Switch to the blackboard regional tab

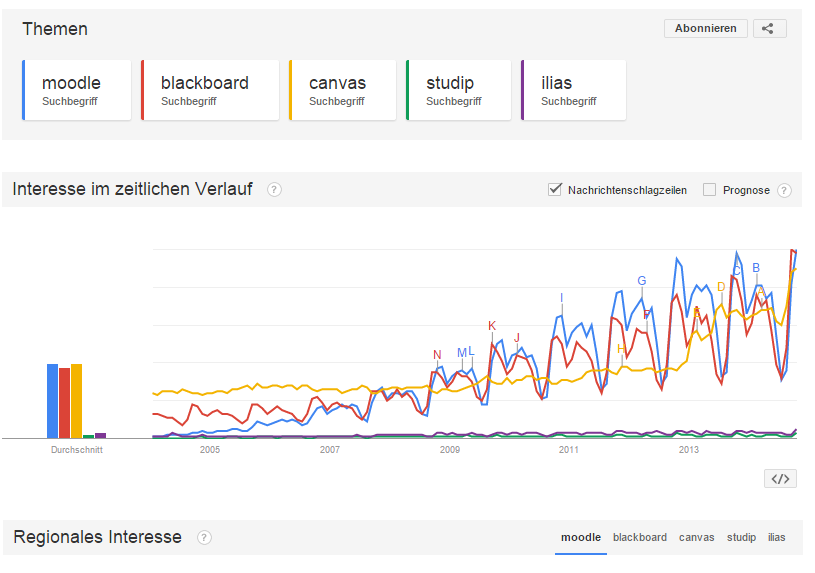[640, 538]
